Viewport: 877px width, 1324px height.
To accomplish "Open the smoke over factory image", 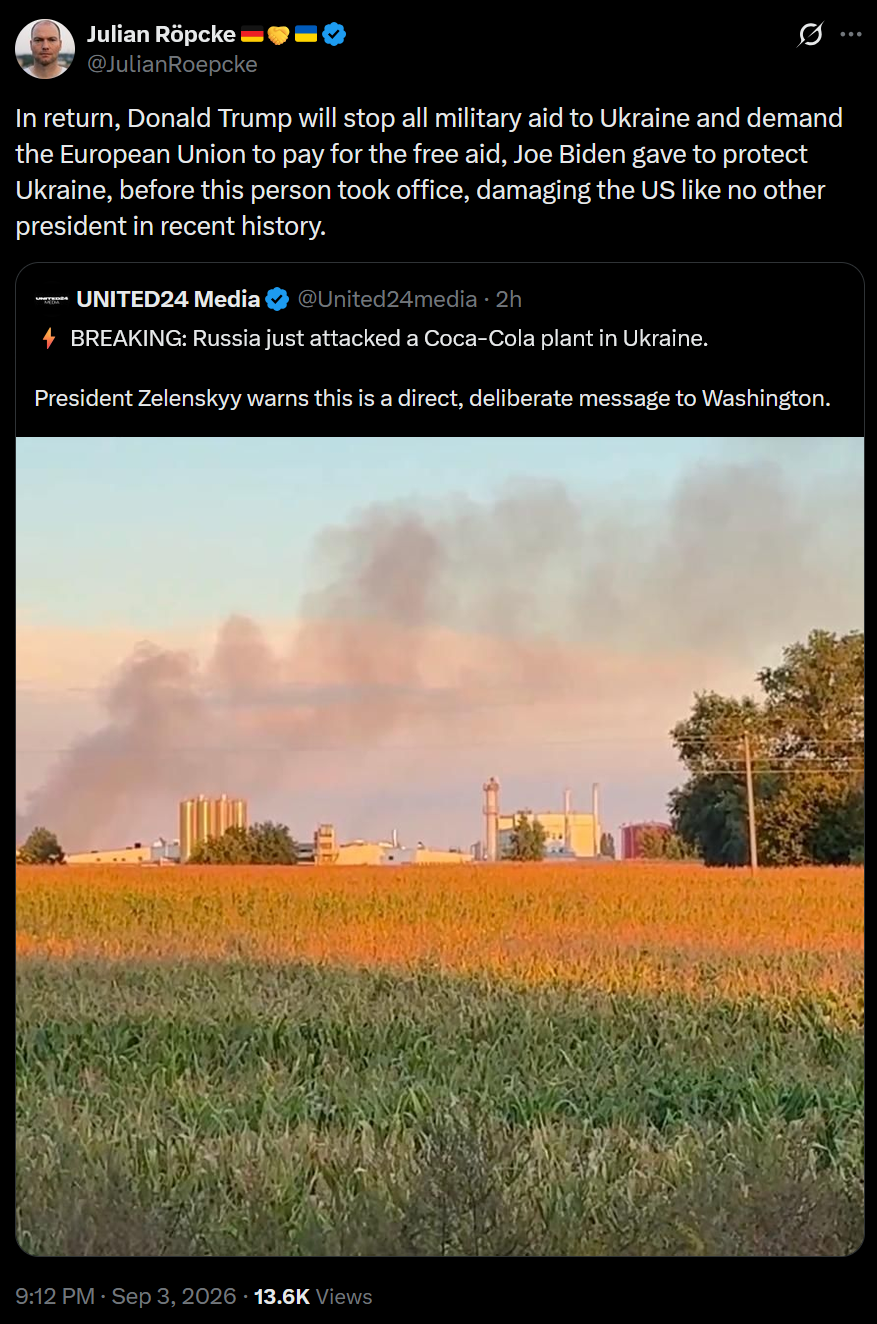I will (x=440, y=846).
